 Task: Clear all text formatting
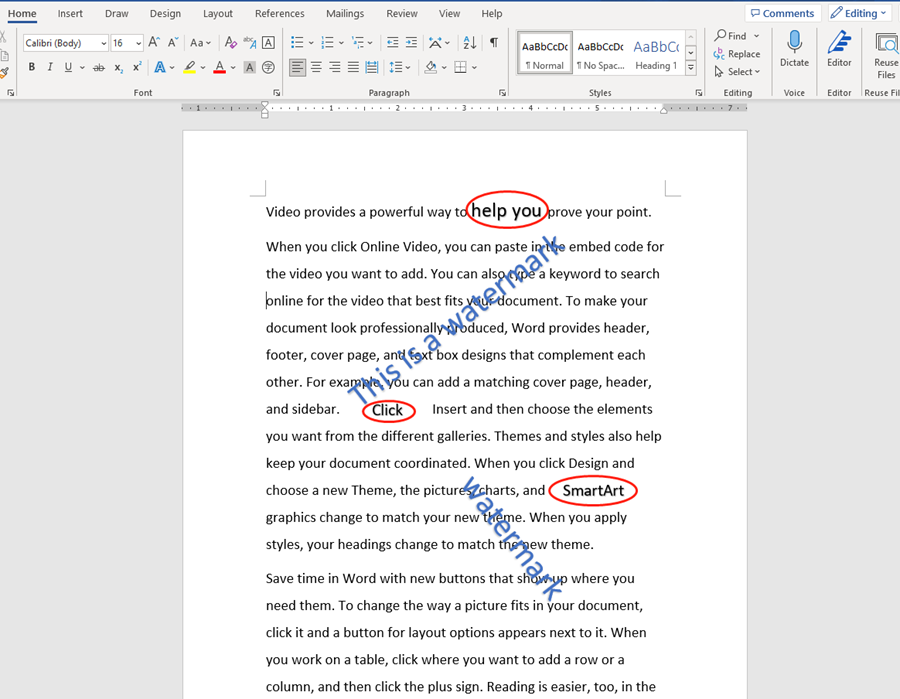click(230, 42)
